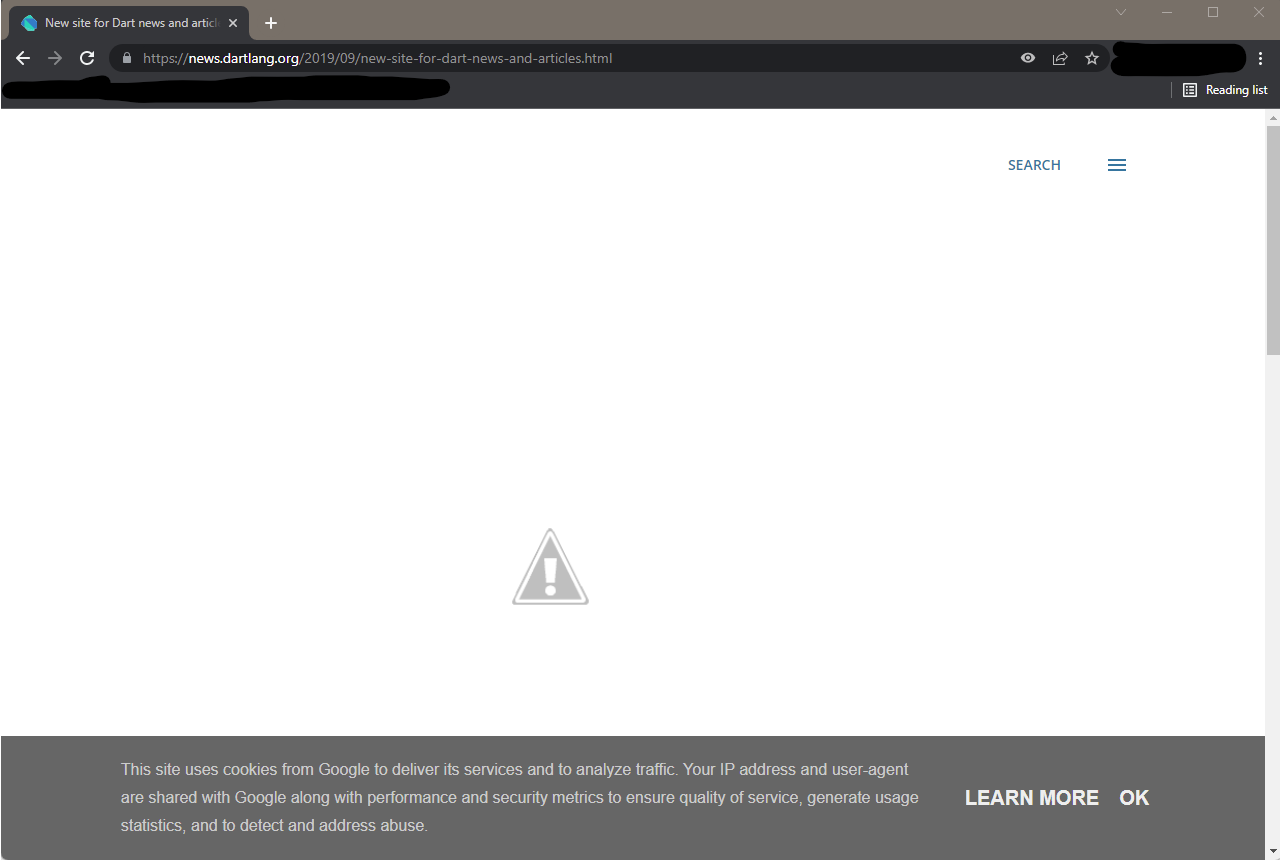This screenshot has height=860, width=1280.
Task: Open Chrome's three-dot menu
Action: pos(1261,58)
